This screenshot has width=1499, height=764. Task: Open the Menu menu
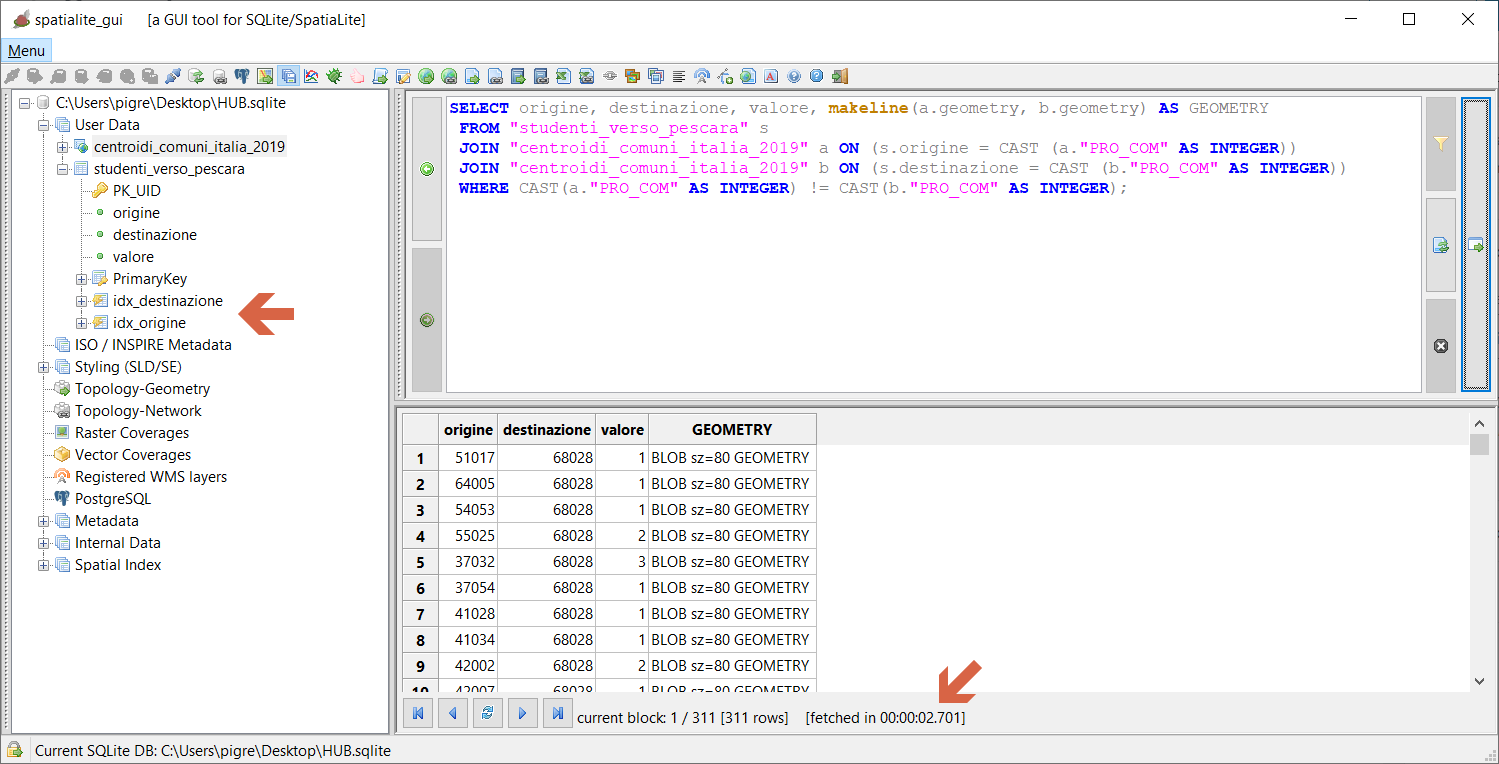(x=26, y=51)
